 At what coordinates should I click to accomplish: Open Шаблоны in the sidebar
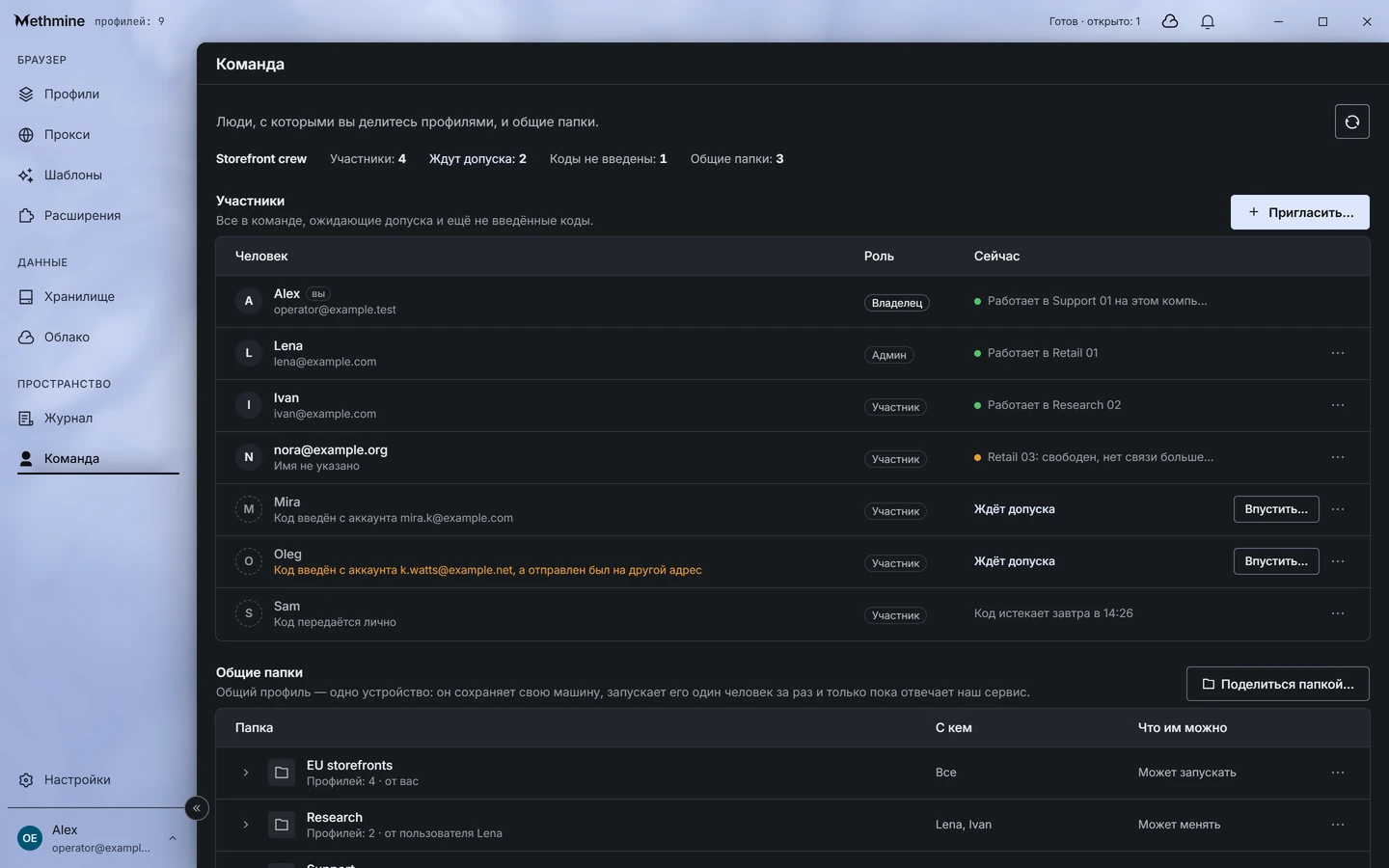(98, 176)
